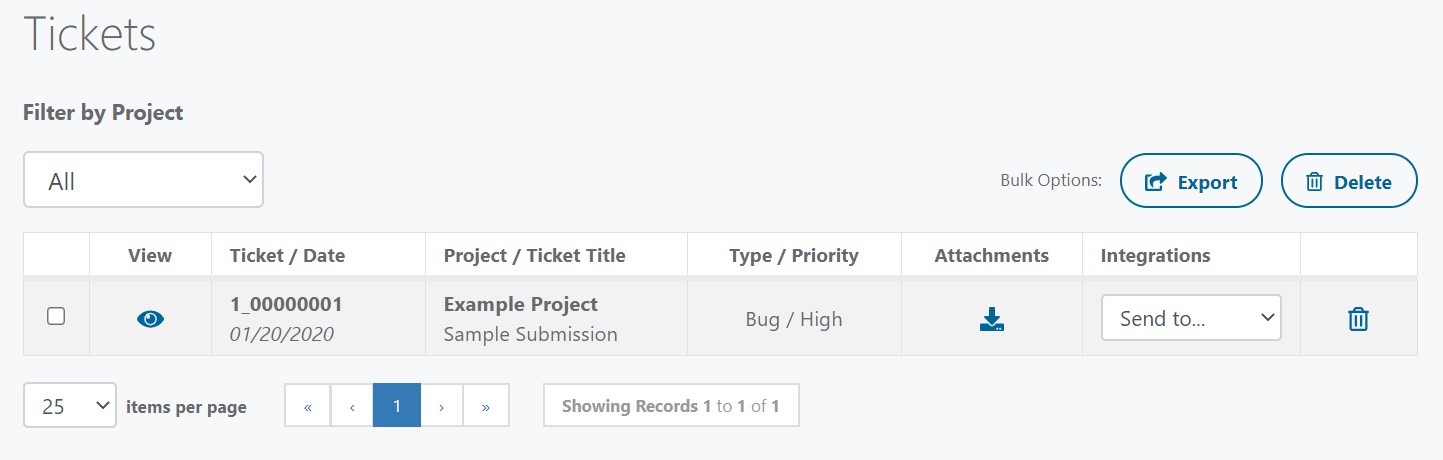
Task: Select page 1 in the pagination
Action: point(397,406)
